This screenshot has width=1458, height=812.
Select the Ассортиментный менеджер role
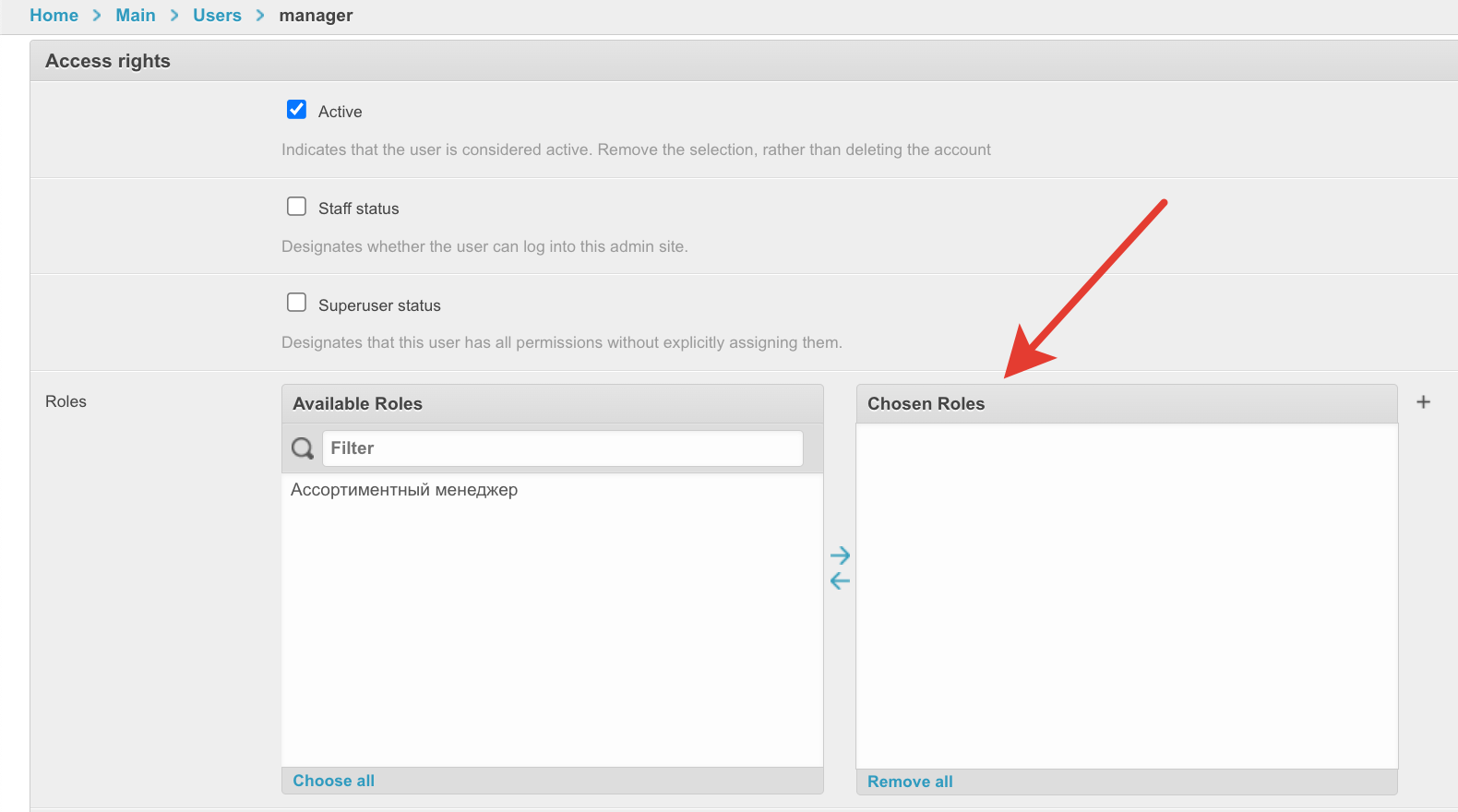404,490
